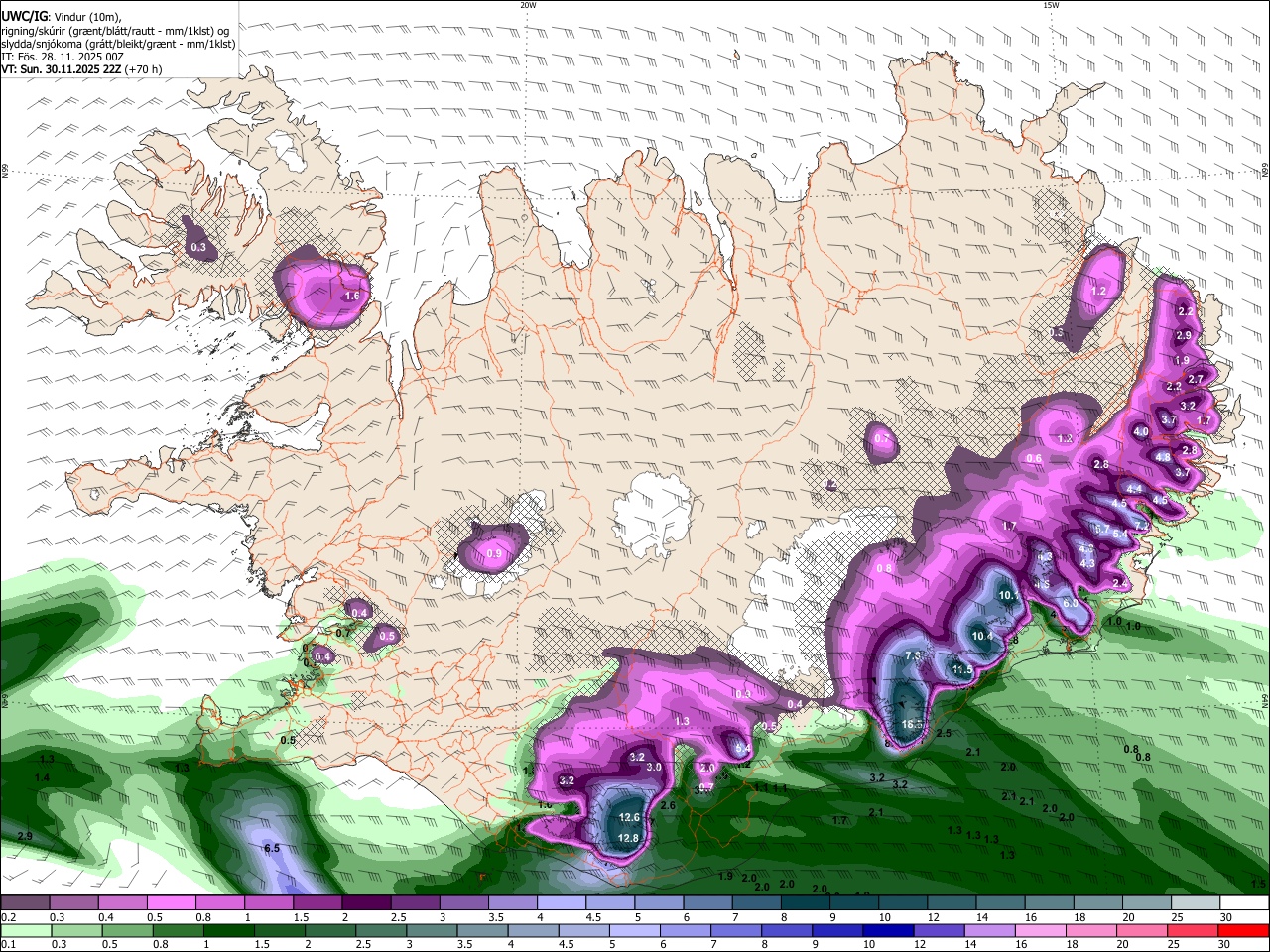Click the 'slydda/snjókoma' legend description line
The image size is (1270, 952).
(118, 44)
